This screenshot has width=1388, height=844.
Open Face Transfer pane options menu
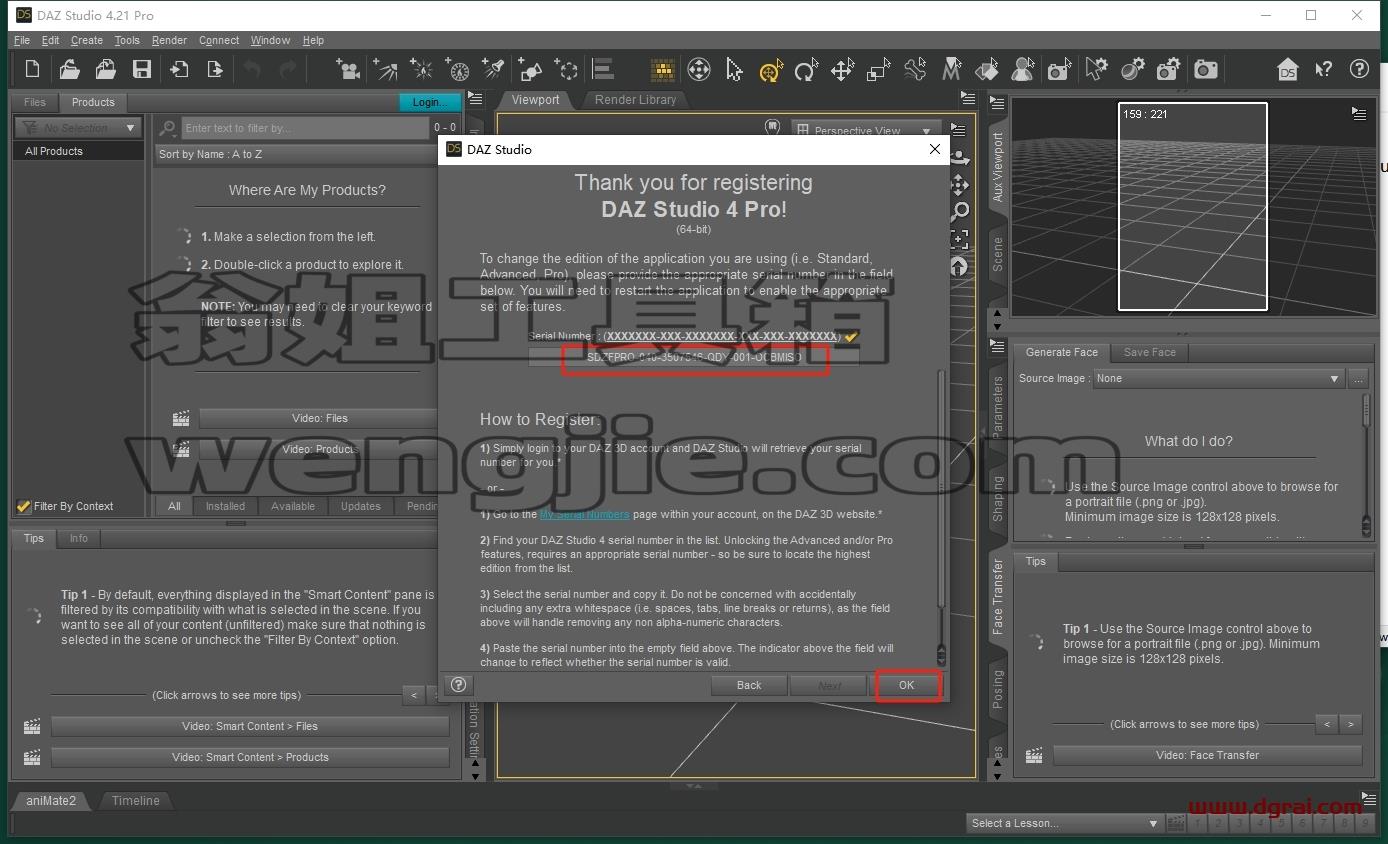pyautogui.click(x=997, y=347)
